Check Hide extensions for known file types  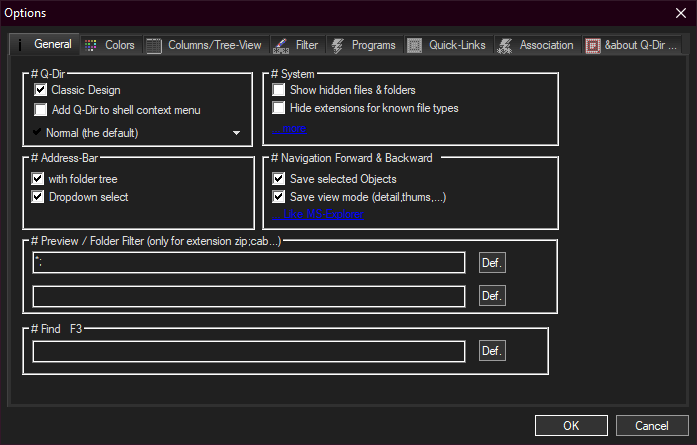(x=279, y=108)
